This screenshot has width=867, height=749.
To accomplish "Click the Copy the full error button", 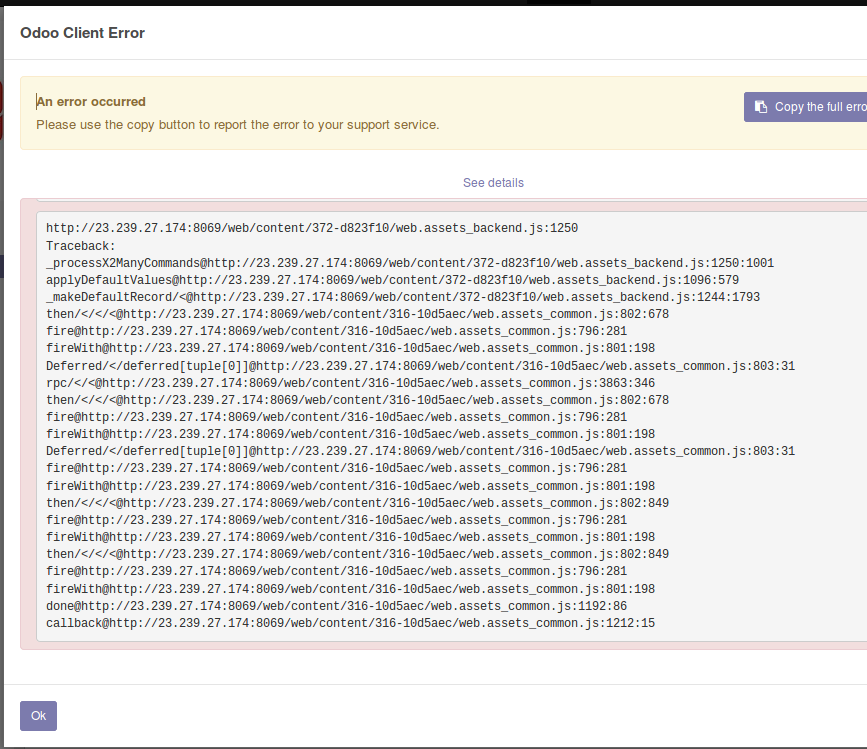I will [x=806, y=107].
